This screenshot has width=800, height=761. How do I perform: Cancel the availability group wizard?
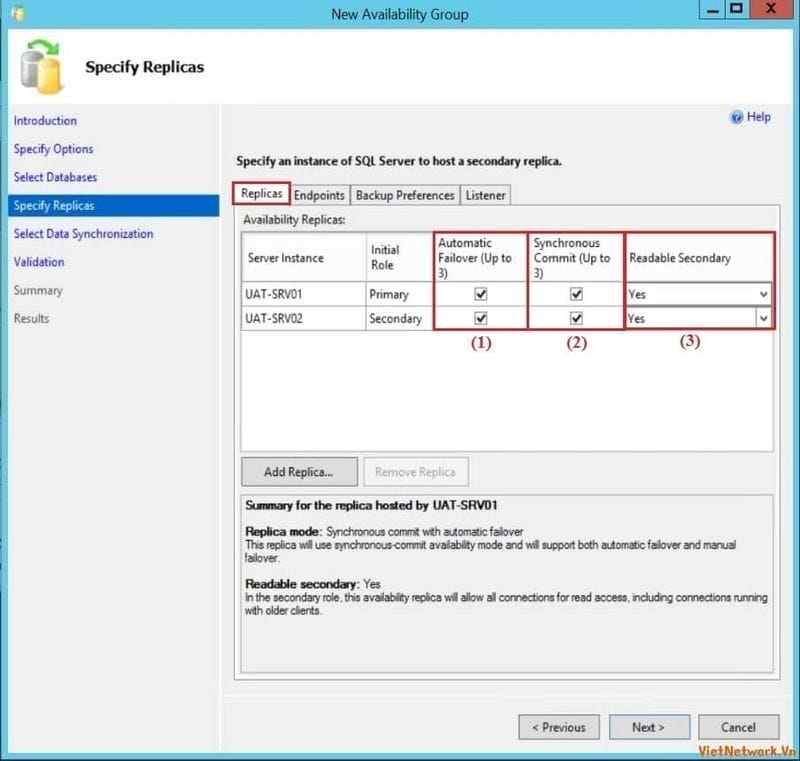738,727
